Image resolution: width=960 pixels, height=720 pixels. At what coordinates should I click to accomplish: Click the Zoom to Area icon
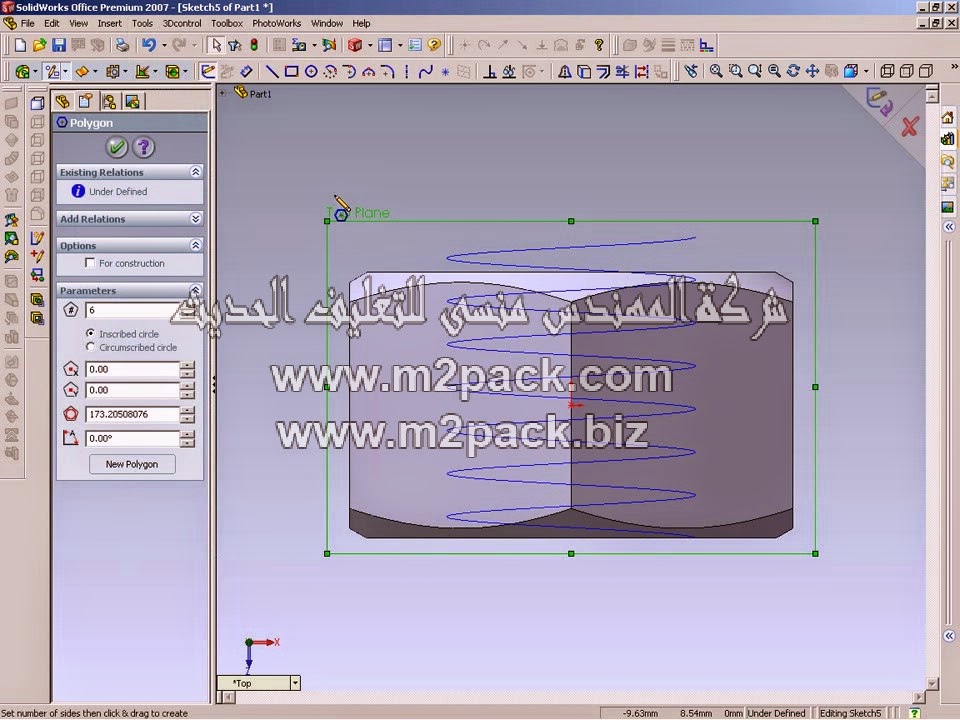[x=735, y=72]
